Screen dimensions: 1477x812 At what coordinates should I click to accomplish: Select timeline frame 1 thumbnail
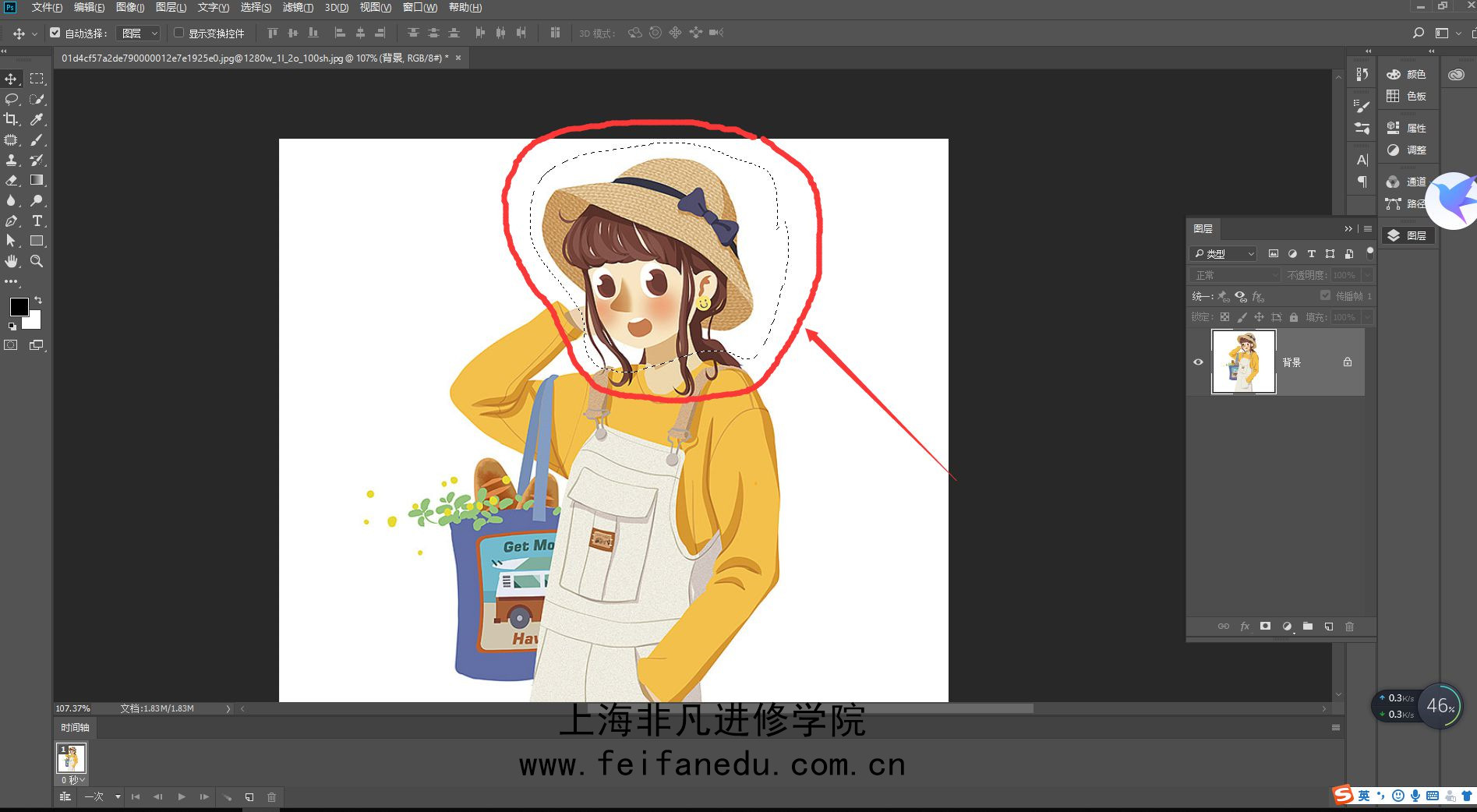pos(71,758)
